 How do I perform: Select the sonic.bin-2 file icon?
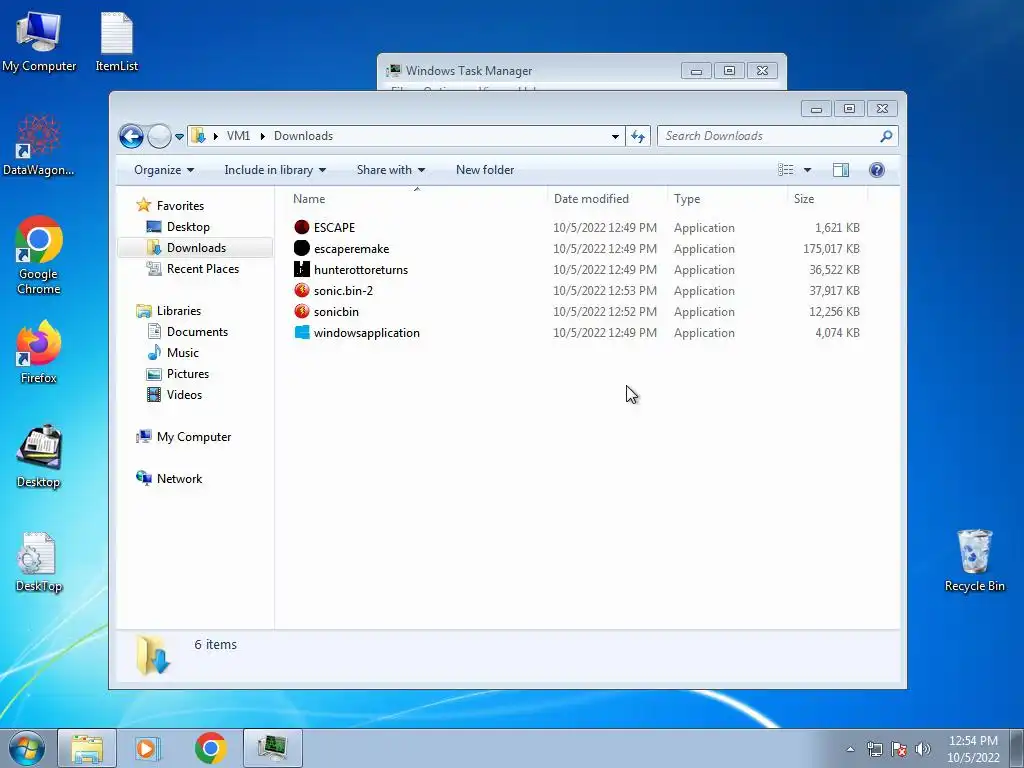click(302, 290)
